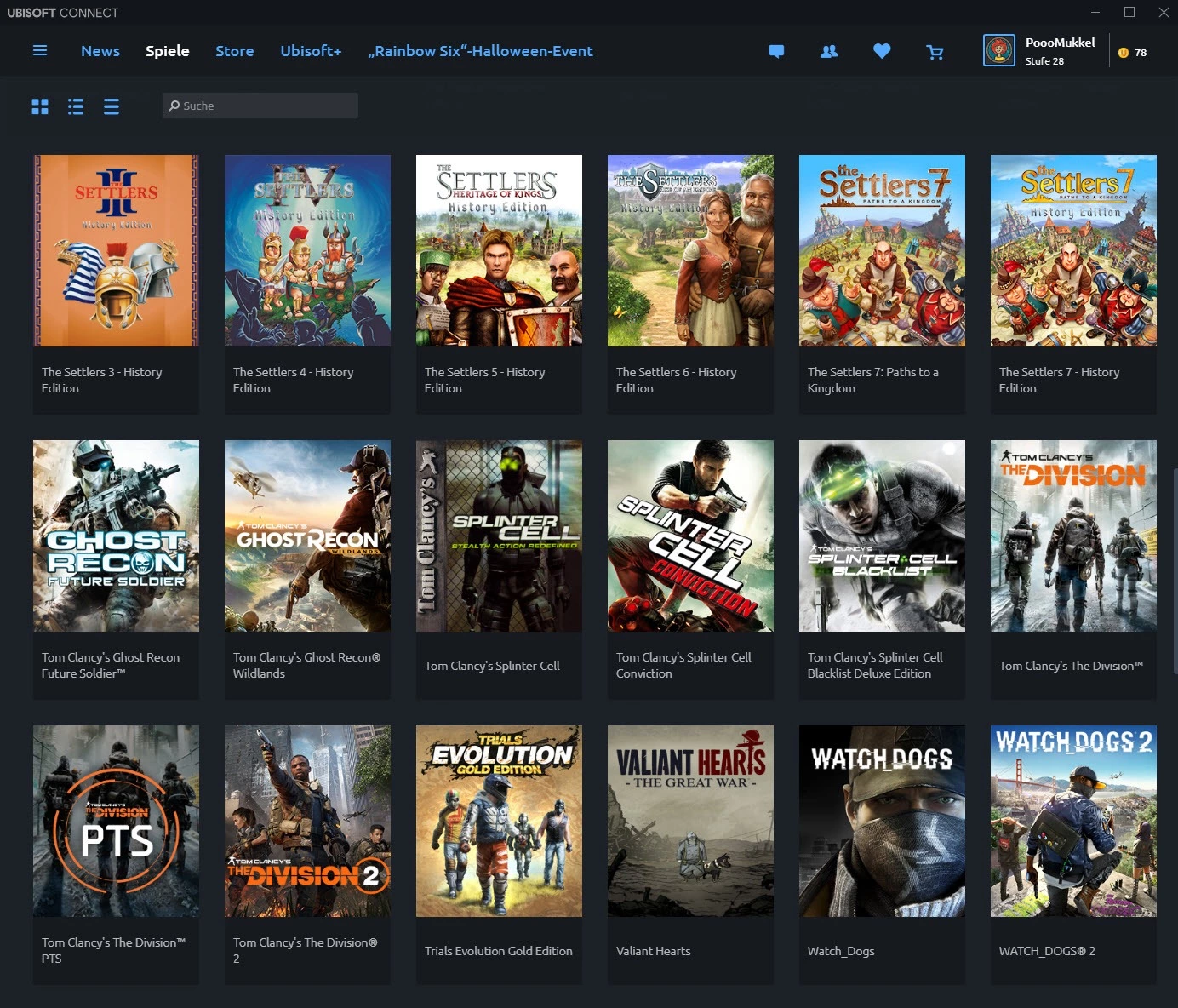The image size is (1178, 1008).
Task: Click the vertical scrollbar thumb
Action: [1175, 570]
